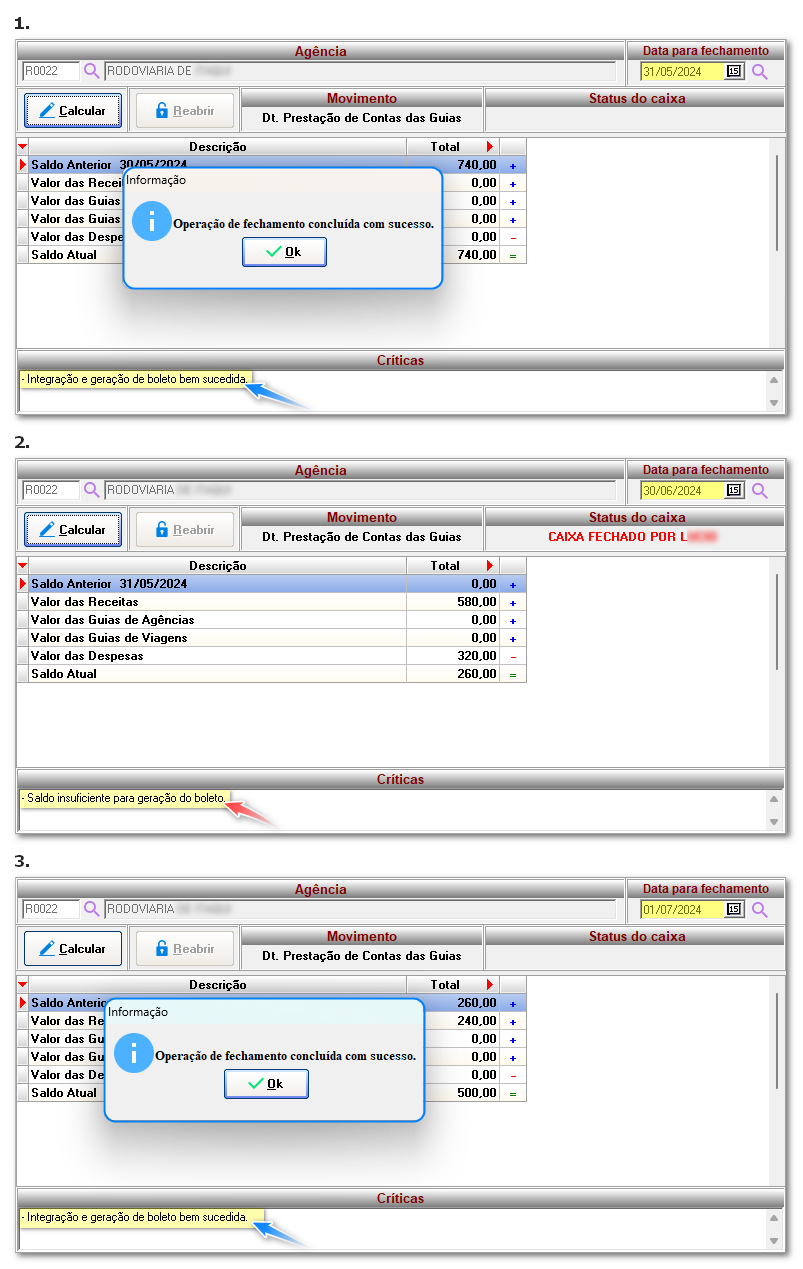Screen dimensions: 803x1269
Task: Click the boleto success message in the 01/07/2024 form
Action: pyautogui.click(x=136, y=1217)
